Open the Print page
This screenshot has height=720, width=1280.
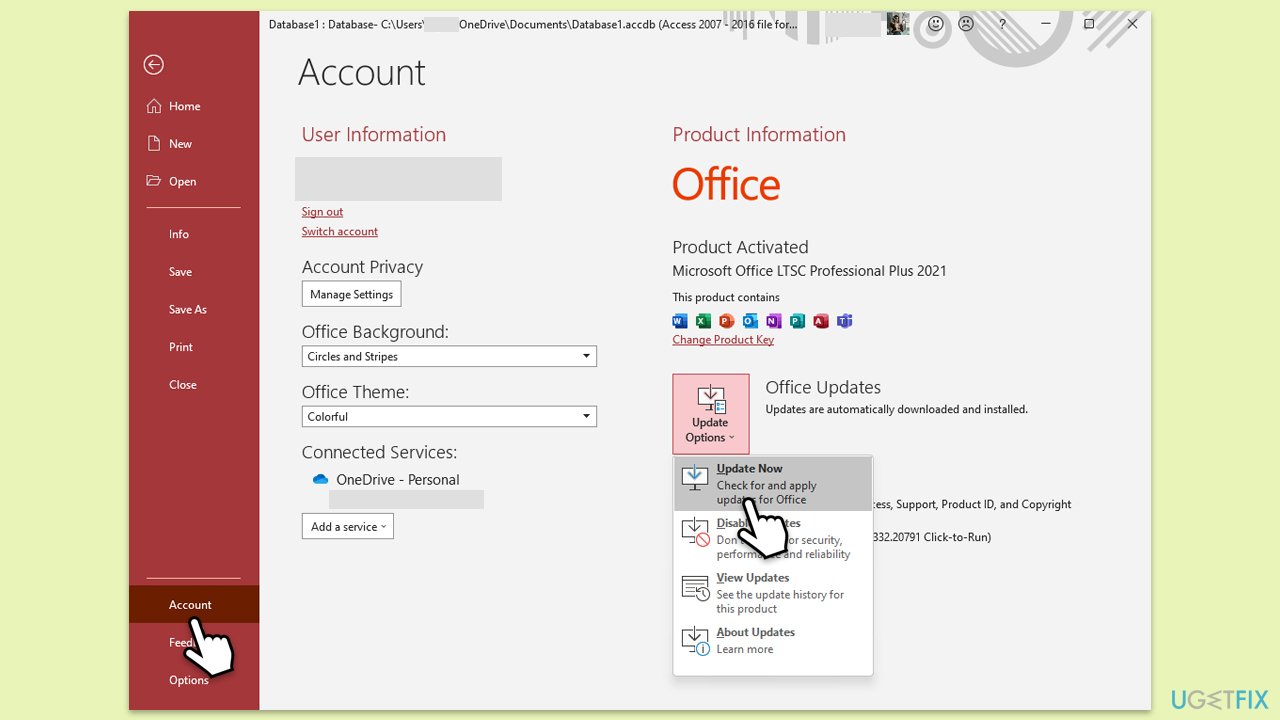pyautogui.click(x=194, y=347)
